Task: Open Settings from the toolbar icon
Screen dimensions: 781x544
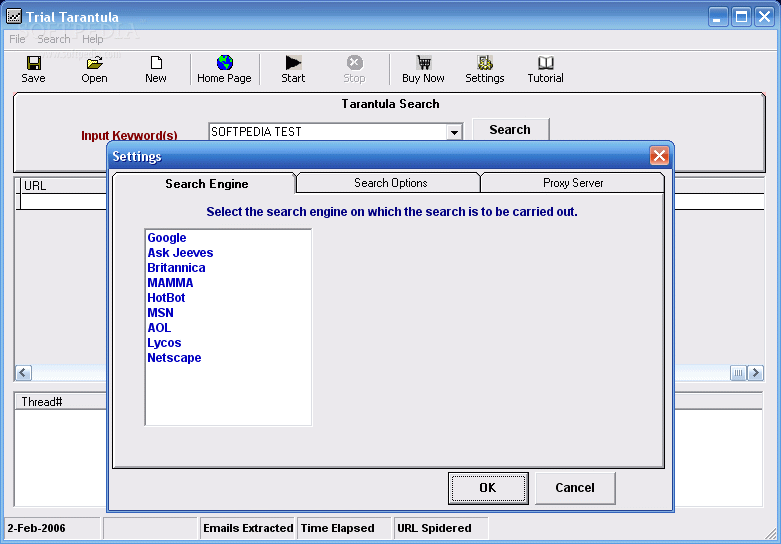Action: coord(485,63)
